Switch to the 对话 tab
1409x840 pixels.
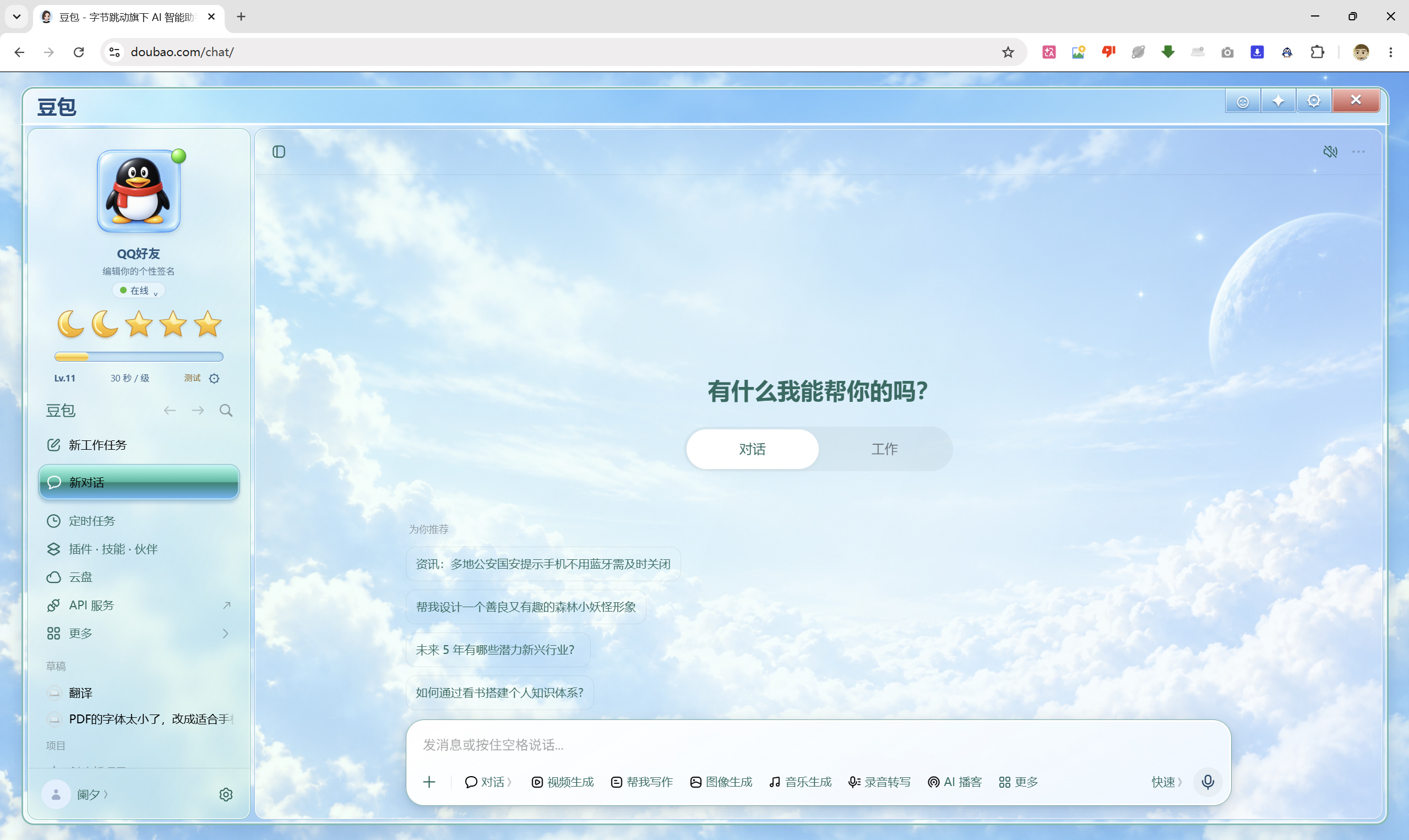pyautogui.click(x=752, y=449)
